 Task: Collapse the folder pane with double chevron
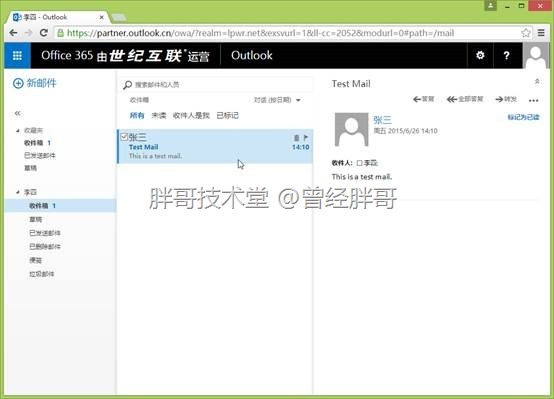17,113
